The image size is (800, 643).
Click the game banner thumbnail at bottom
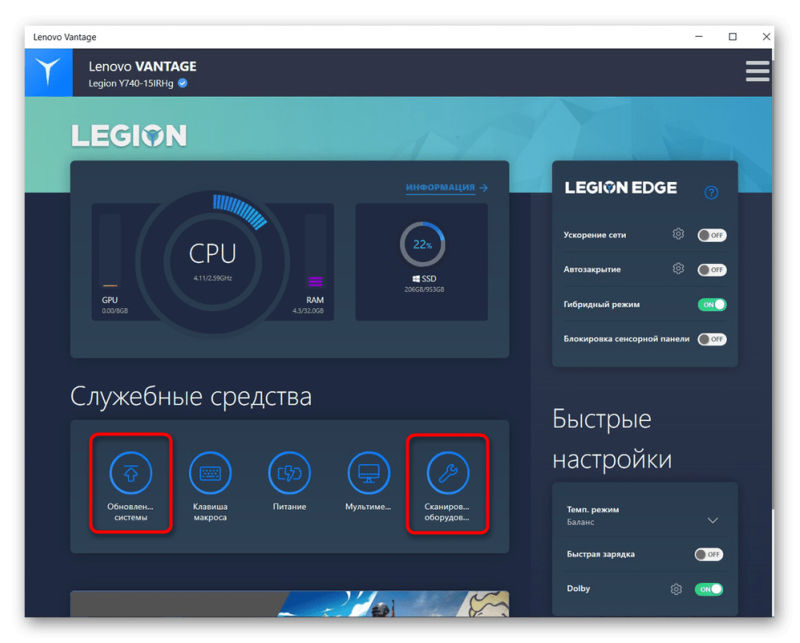[289, 604]
